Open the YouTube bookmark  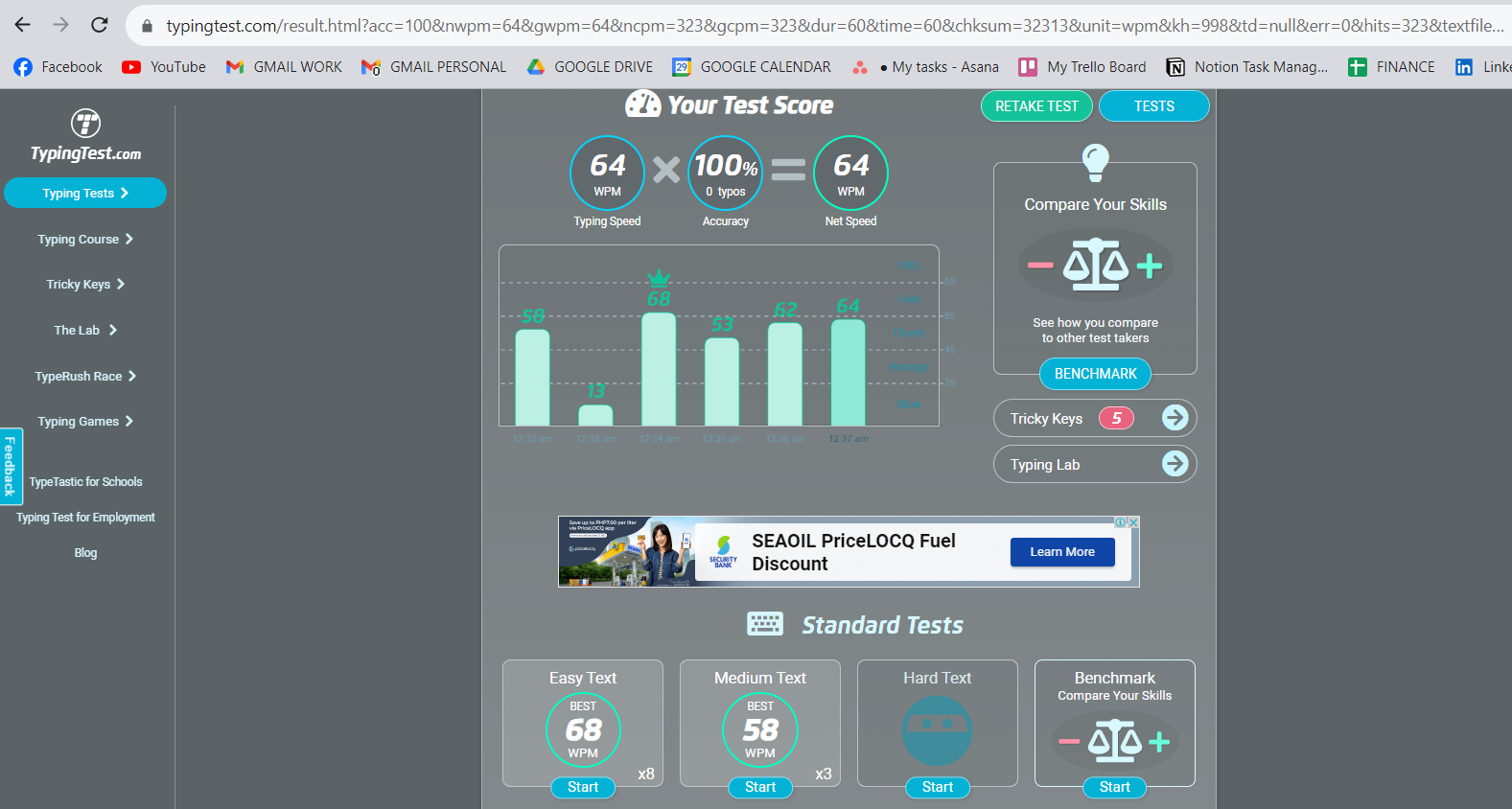164,67
